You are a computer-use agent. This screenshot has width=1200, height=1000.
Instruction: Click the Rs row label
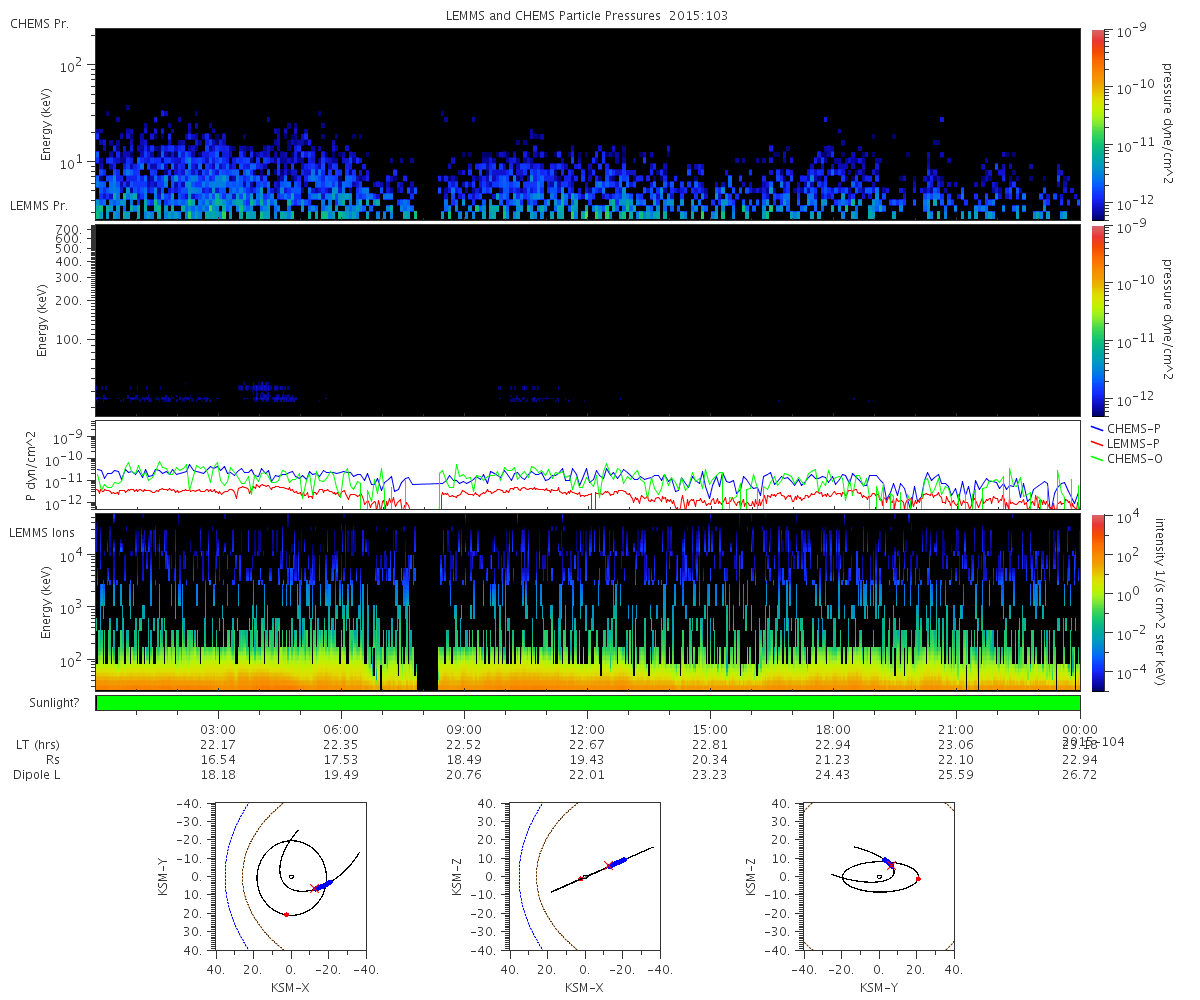click(42, 760)
